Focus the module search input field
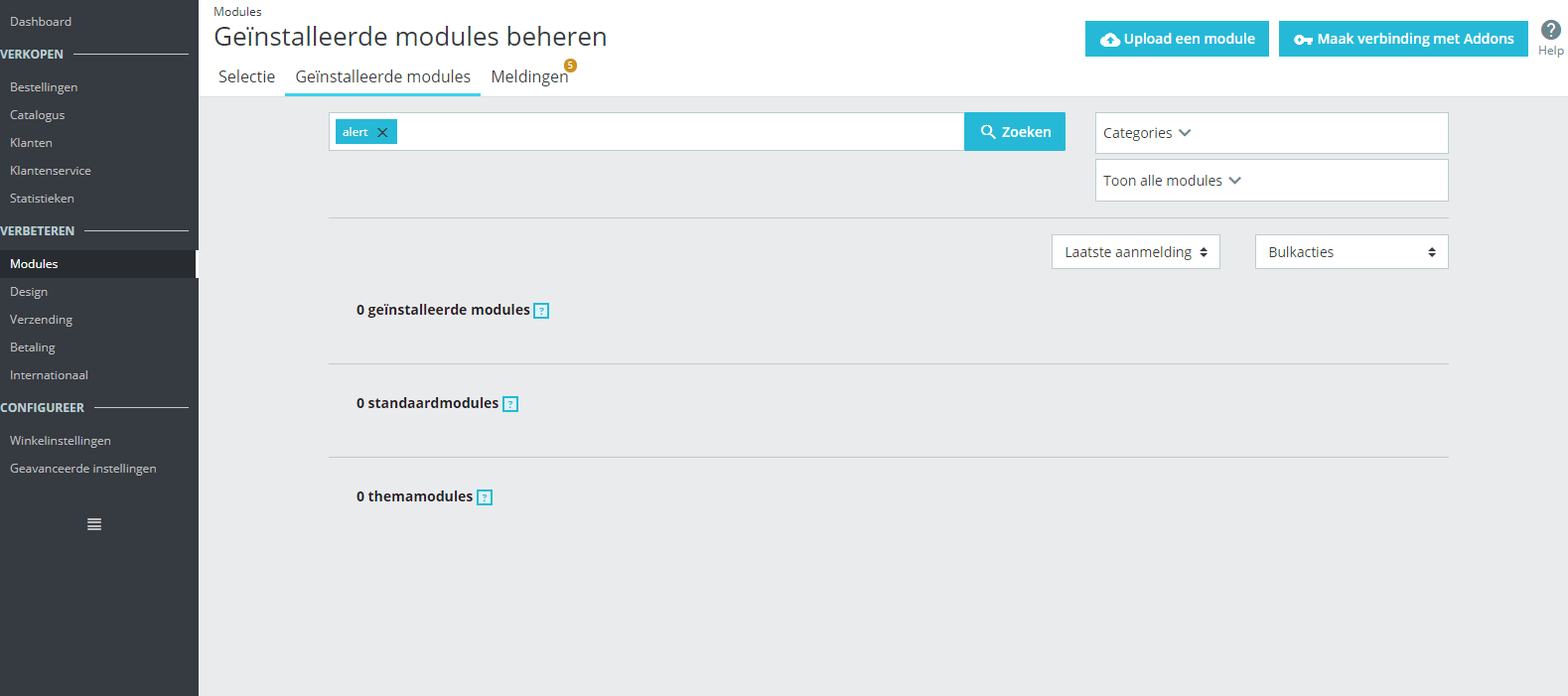 pyautogui.click(x=680, y=131)
